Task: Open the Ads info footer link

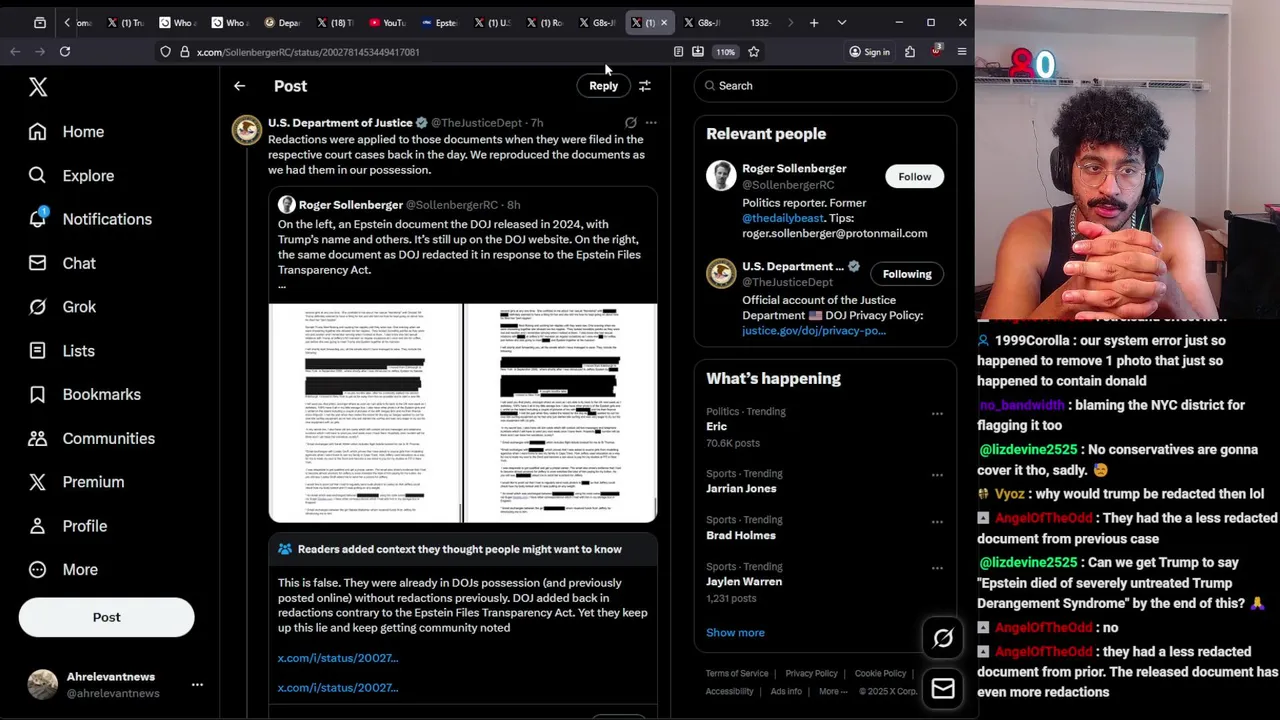Action: pyautogui.click(x=786, y=692)
